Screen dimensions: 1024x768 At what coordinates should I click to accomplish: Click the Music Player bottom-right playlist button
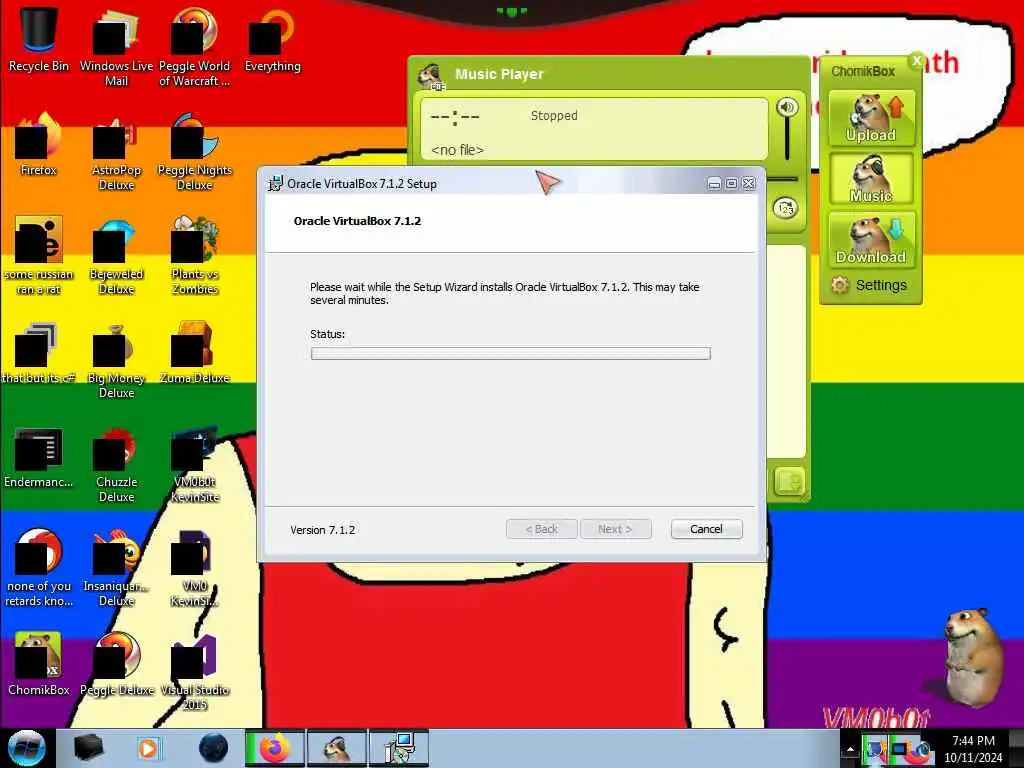[789, 482]
